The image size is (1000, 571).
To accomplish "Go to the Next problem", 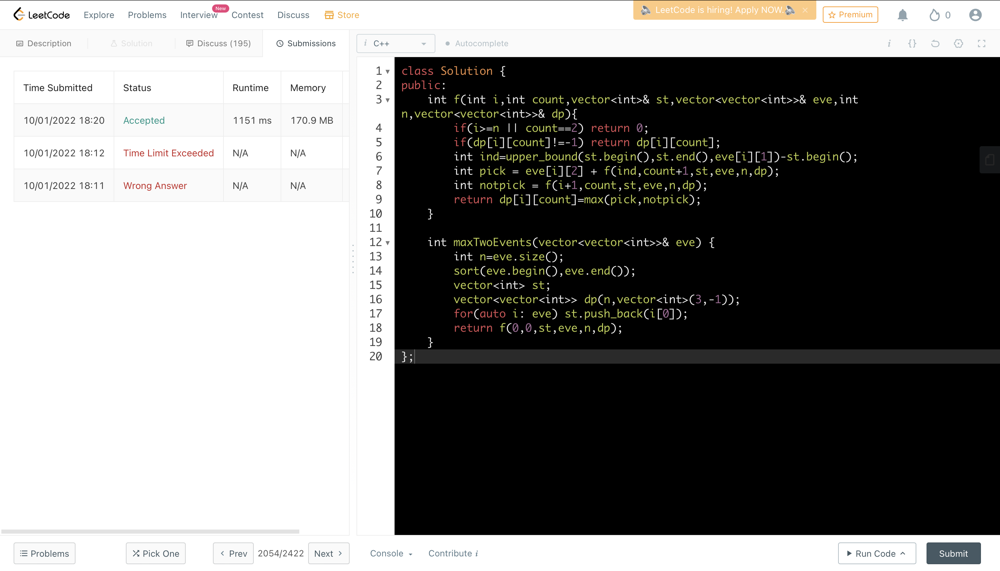I will click(x=328, y=553).
